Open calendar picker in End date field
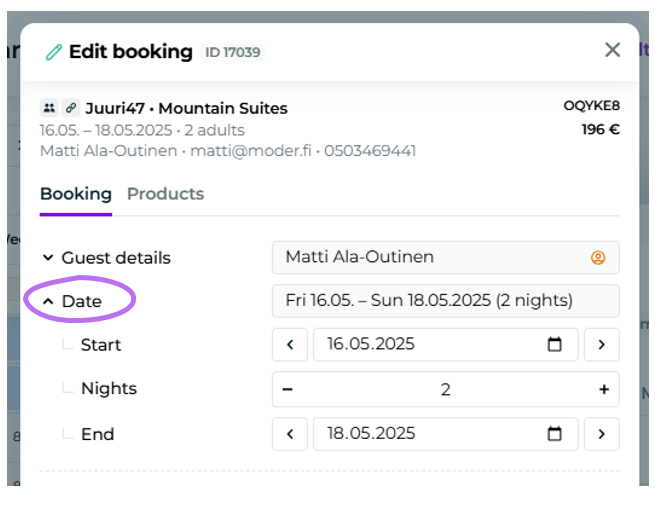This screenshot has height=505, width=665. pos(555,434)
